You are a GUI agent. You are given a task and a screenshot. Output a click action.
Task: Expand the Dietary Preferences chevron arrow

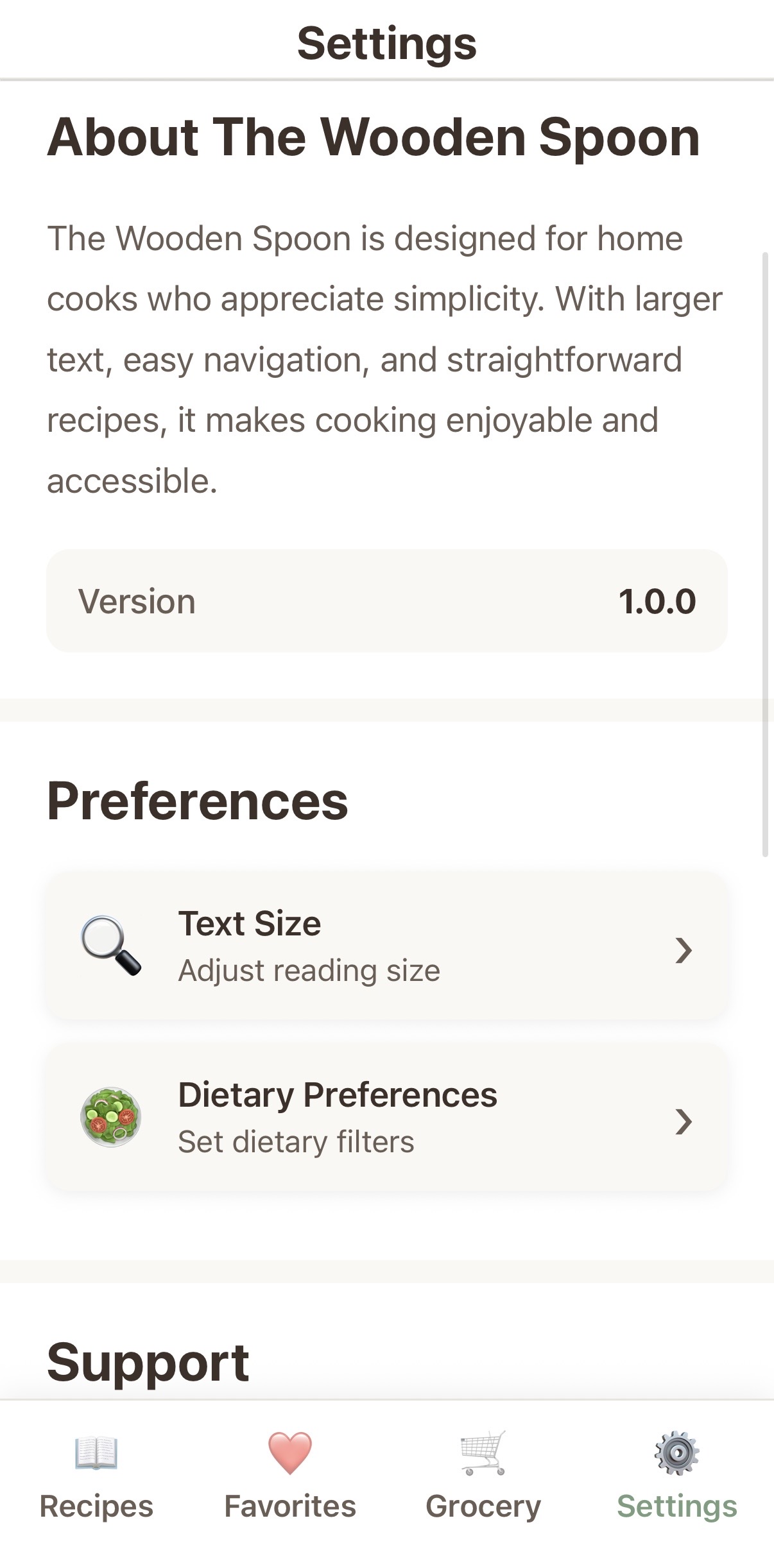point(684,1121)
